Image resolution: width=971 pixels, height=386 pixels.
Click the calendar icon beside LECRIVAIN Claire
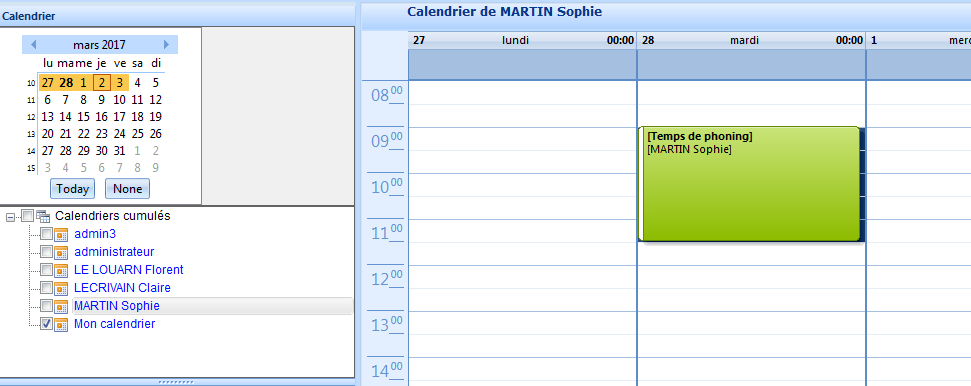pos(61,288)
